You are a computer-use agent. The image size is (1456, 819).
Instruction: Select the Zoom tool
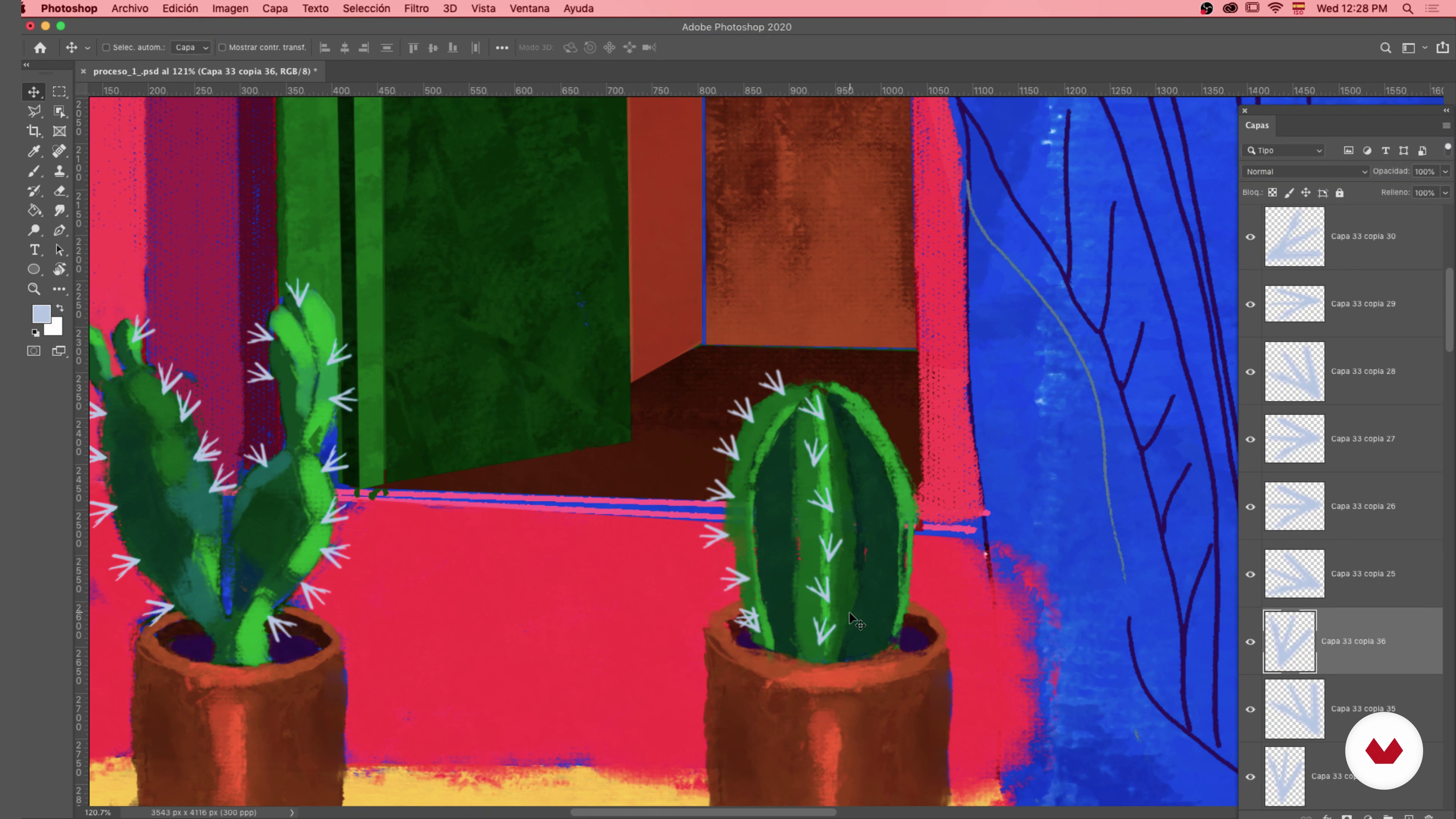pos(34,289)
